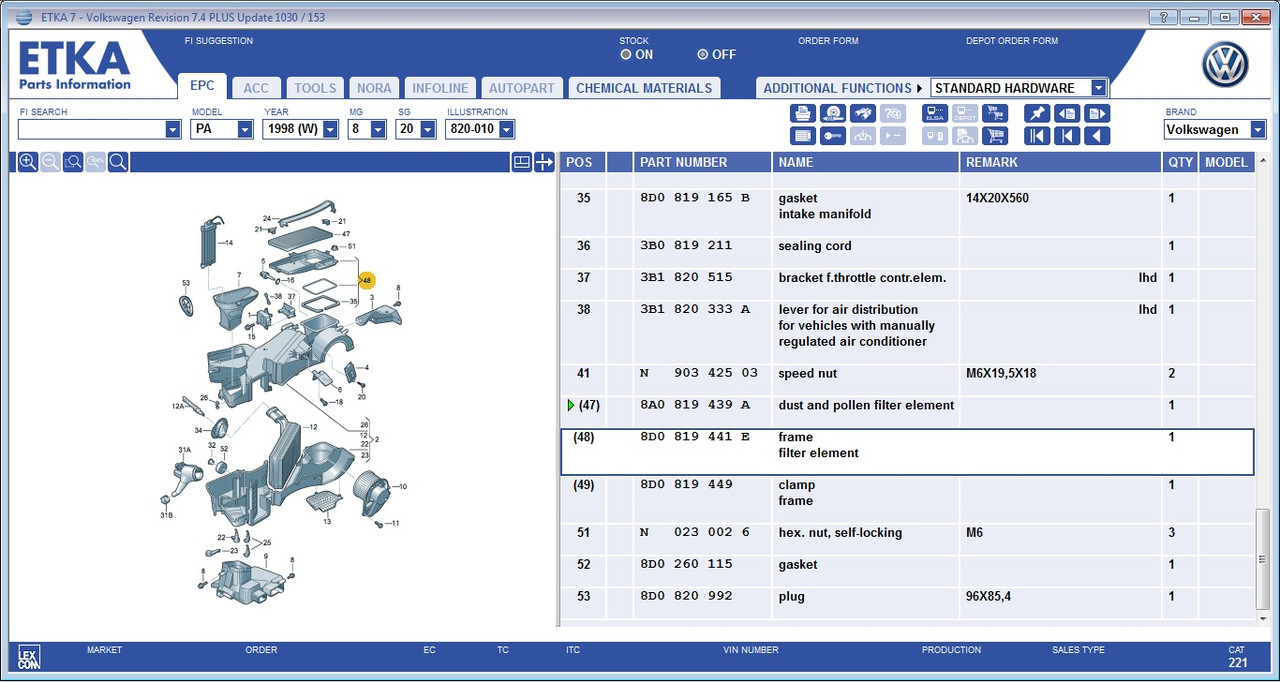Viewport: 1280px width, 682px height.
Task: Click the zoom region magnifier icon
Action: 73,162
